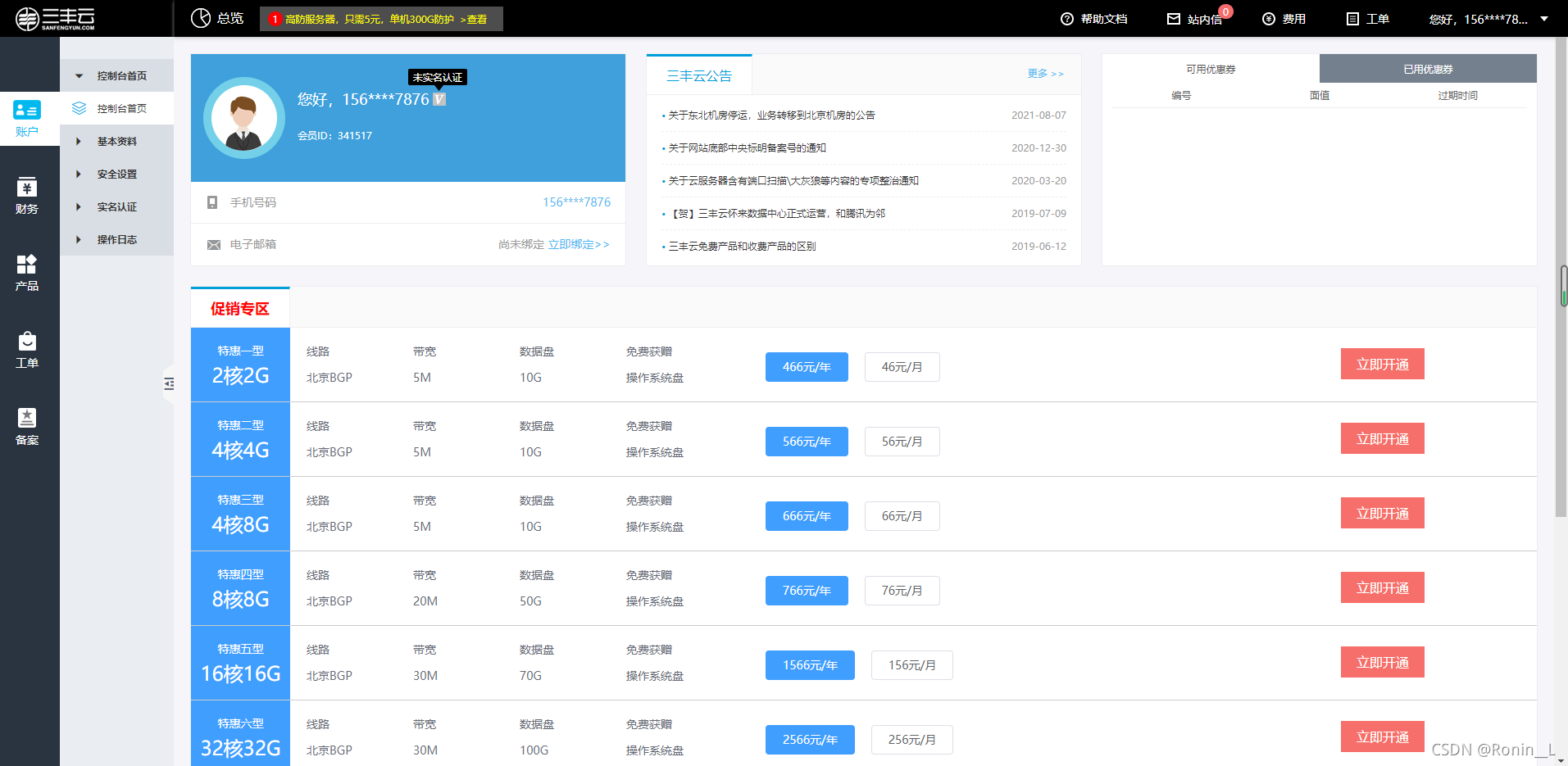Select the 促销专区 tab
Screen dimensions: 1568x766
240,308
